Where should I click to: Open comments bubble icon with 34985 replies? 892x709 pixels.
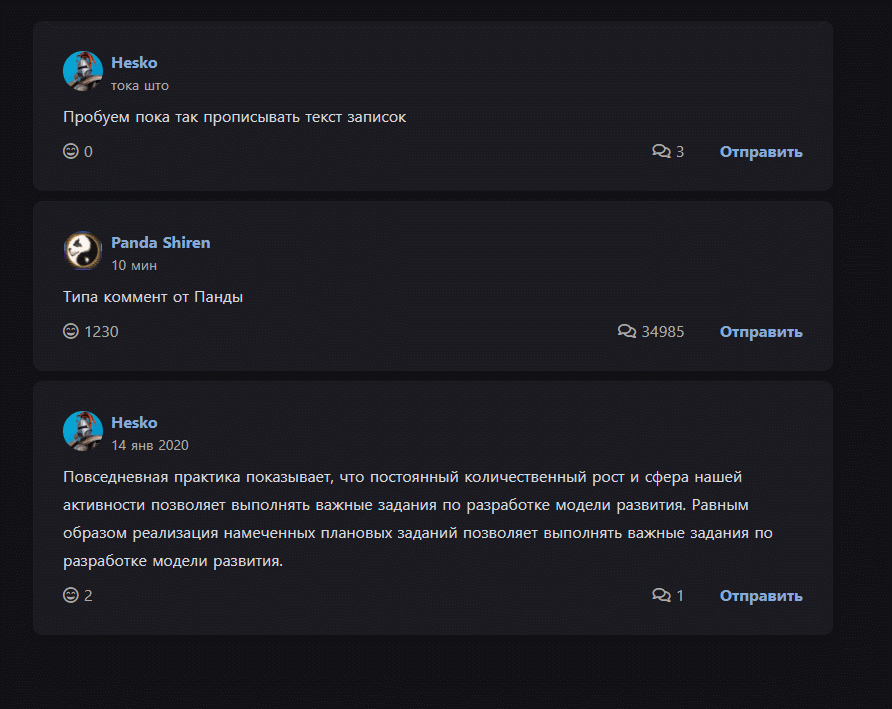pyautogui.click(x=627, y=331)
